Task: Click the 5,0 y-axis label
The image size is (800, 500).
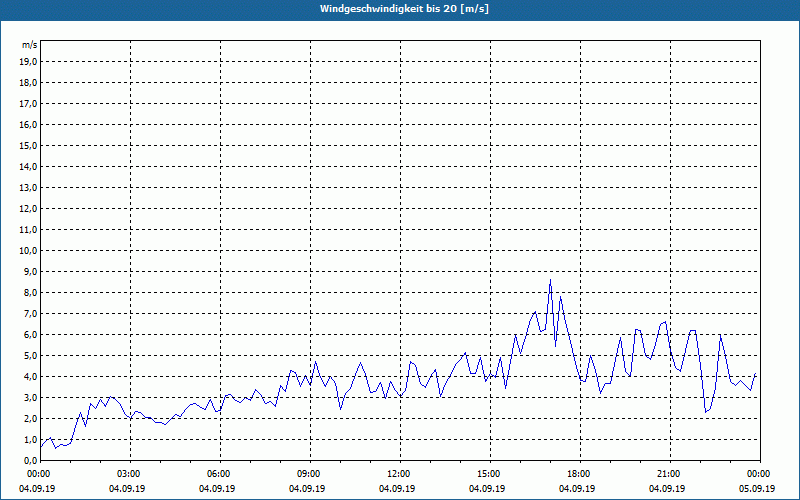Action: click(x=30, y=356)
